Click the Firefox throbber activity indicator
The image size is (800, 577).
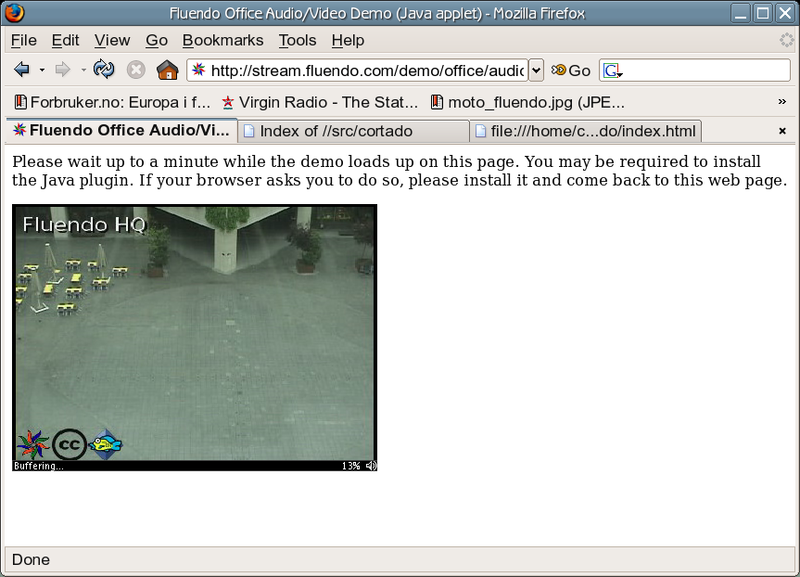(x=787, y=40)
